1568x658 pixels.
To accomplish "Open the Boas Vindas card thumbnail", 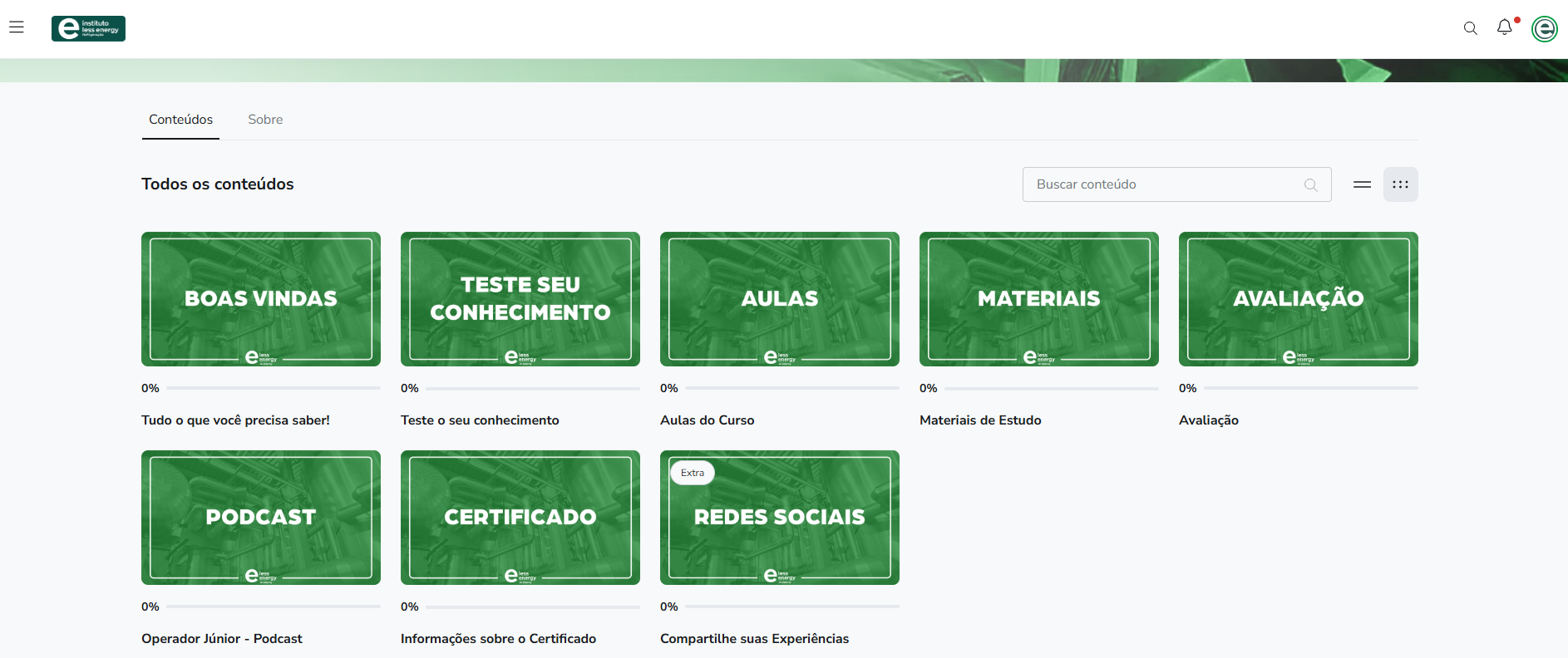I will (x=261, y=299).
